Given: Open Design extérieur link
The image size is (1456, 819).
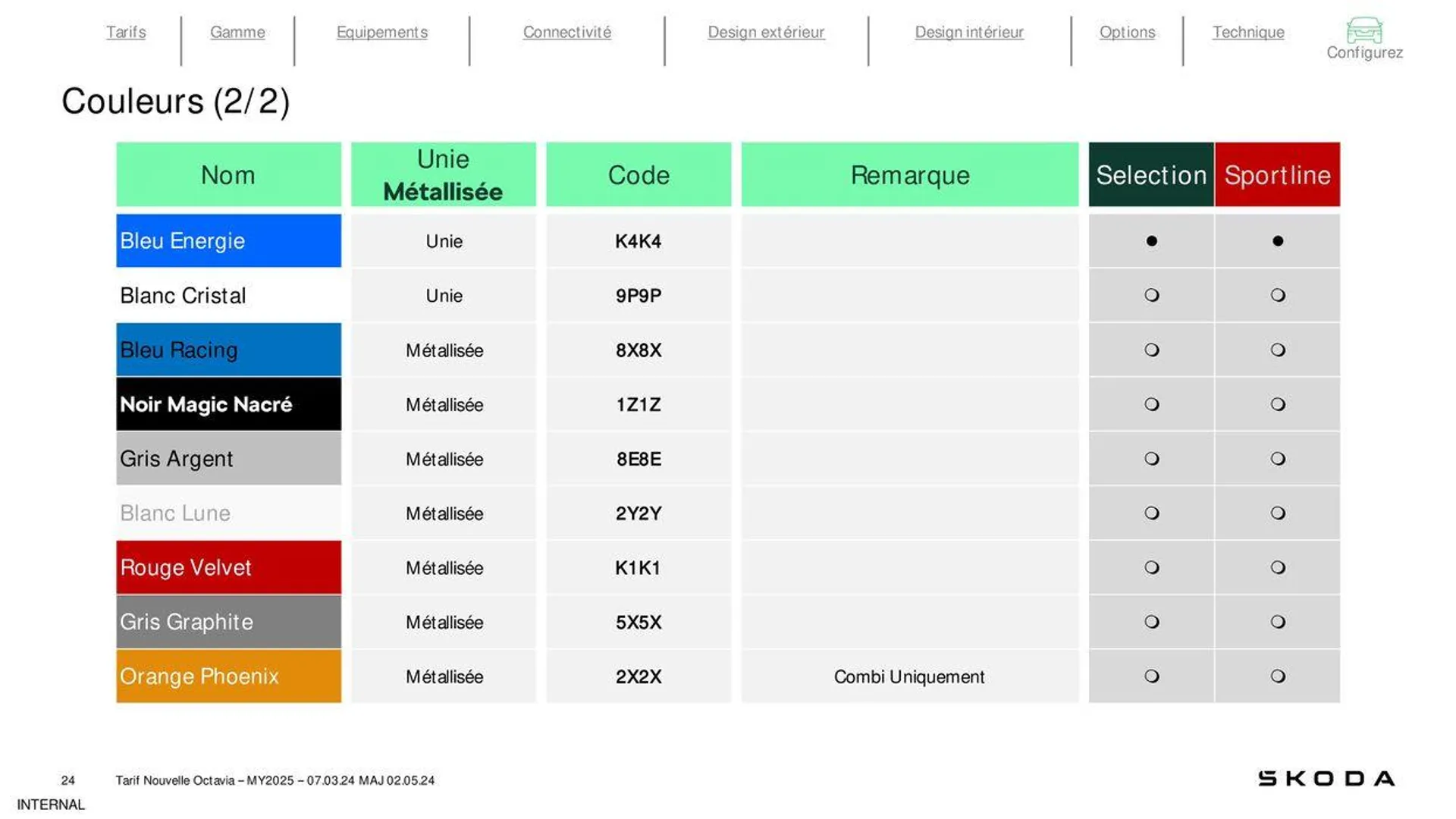Looking at the screenshot, I should click(x=766, y=32).
